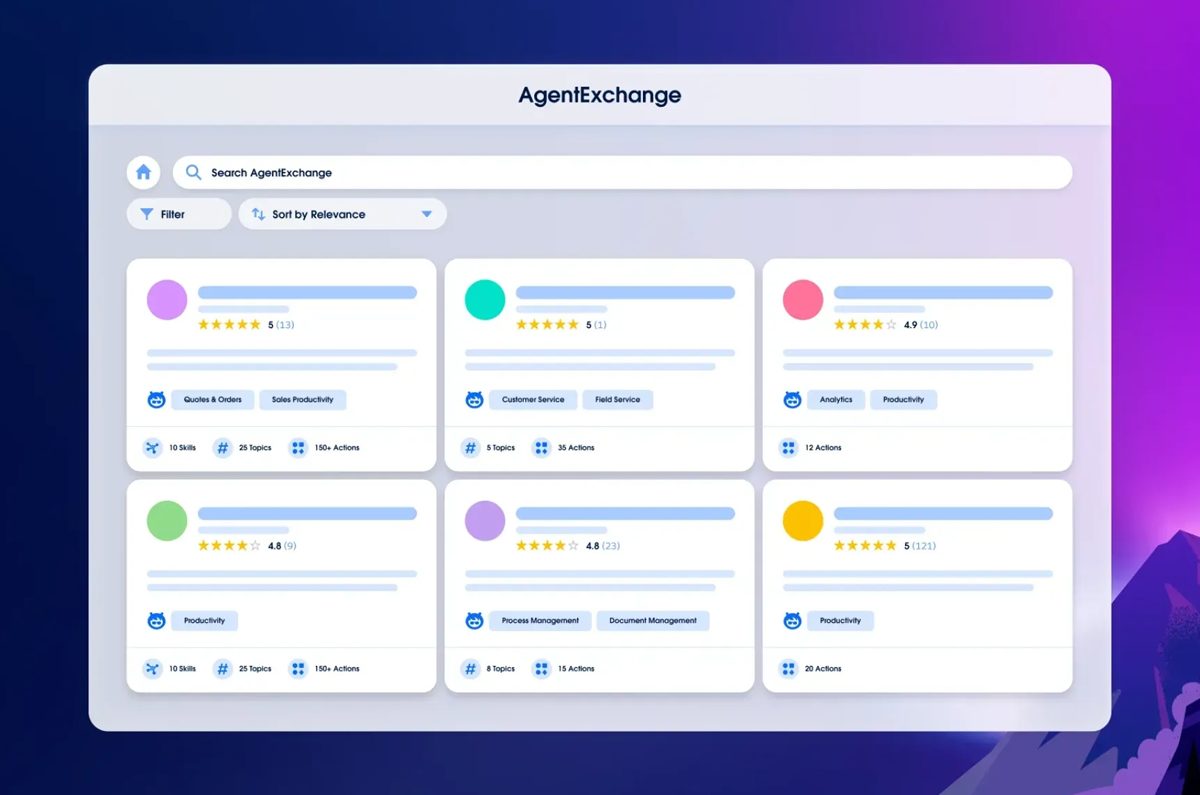Click the grid icon beside 20 Actions
1200x795 pixels.
pyautogui.click(x=788, y=669)
